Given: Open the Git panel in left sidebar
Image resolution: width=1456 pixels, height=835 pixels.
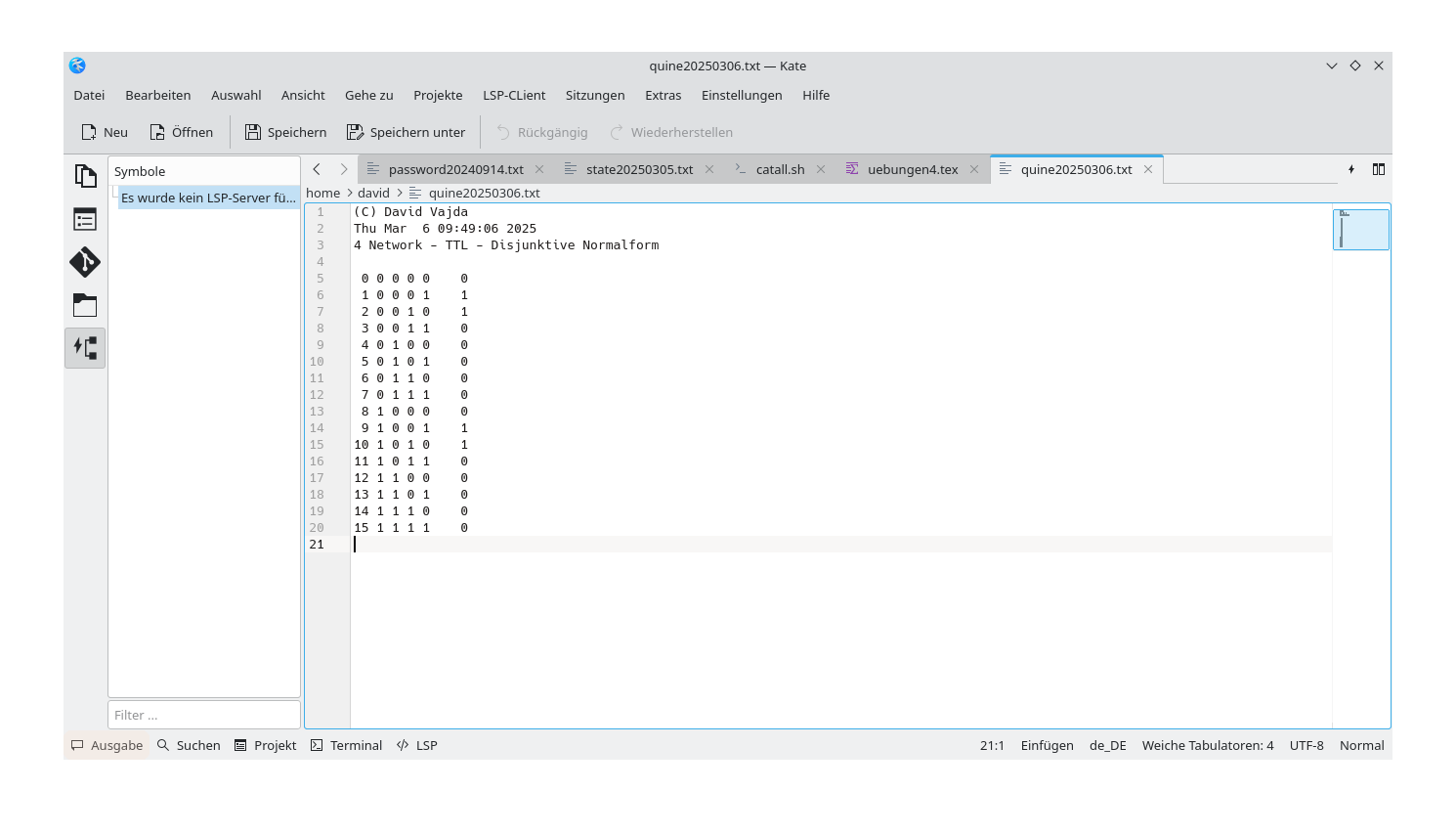Looking at the screenshot, I should 85,262.
